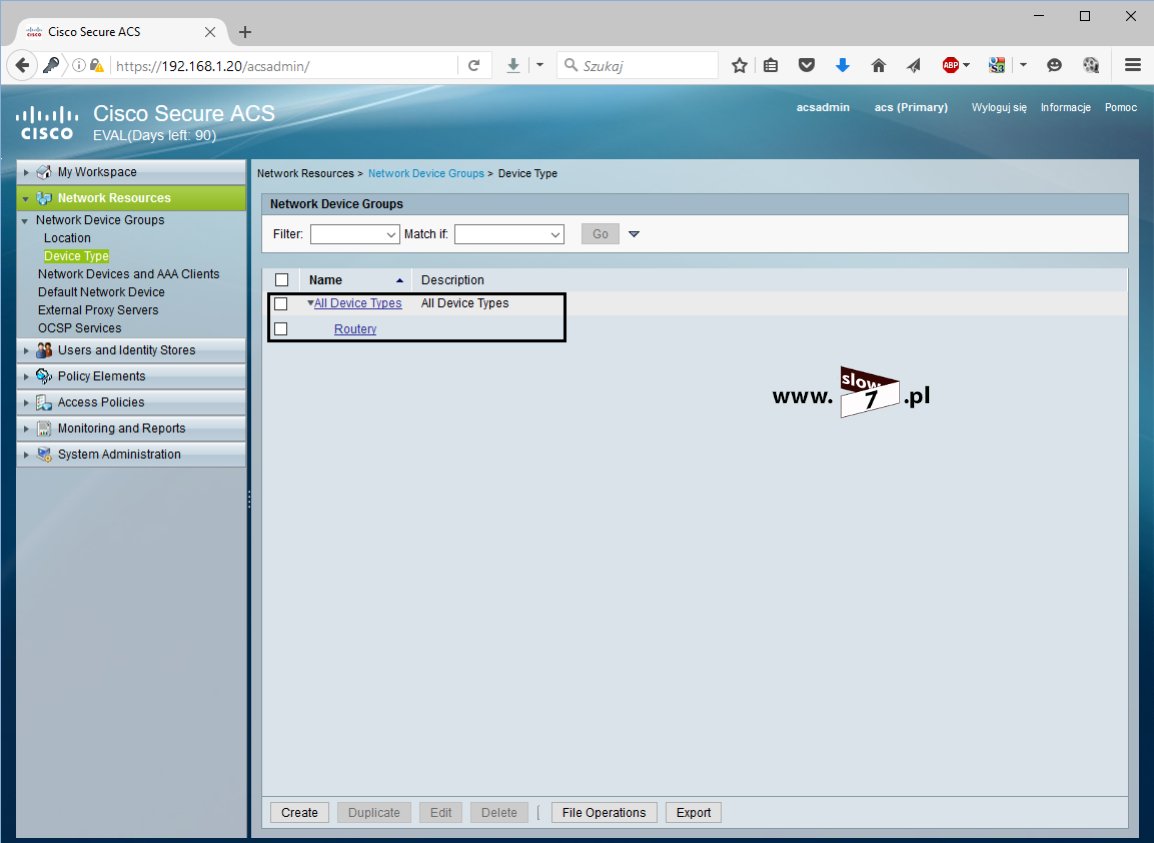Bookmark this page with star icon
Image resolution: width=1154 pixels, height=843 pixels.
[740, 66]
